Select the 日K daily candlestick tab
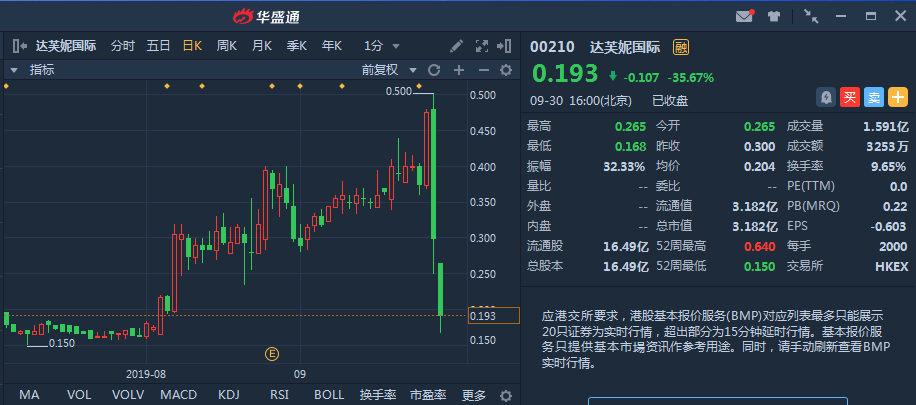916x405 pixels. click(x=192, y=46)
